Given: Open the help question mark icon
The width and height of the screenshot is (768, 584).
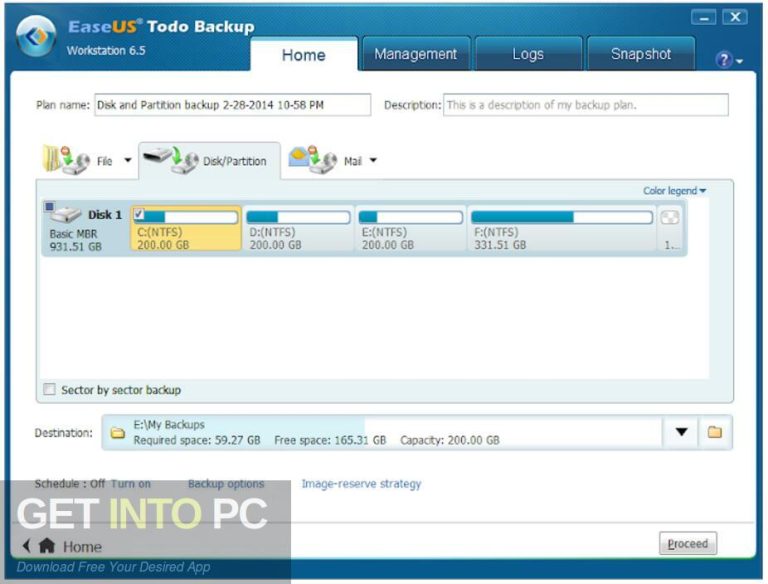Looking at the screenshot, I should [x=723, y=59].
